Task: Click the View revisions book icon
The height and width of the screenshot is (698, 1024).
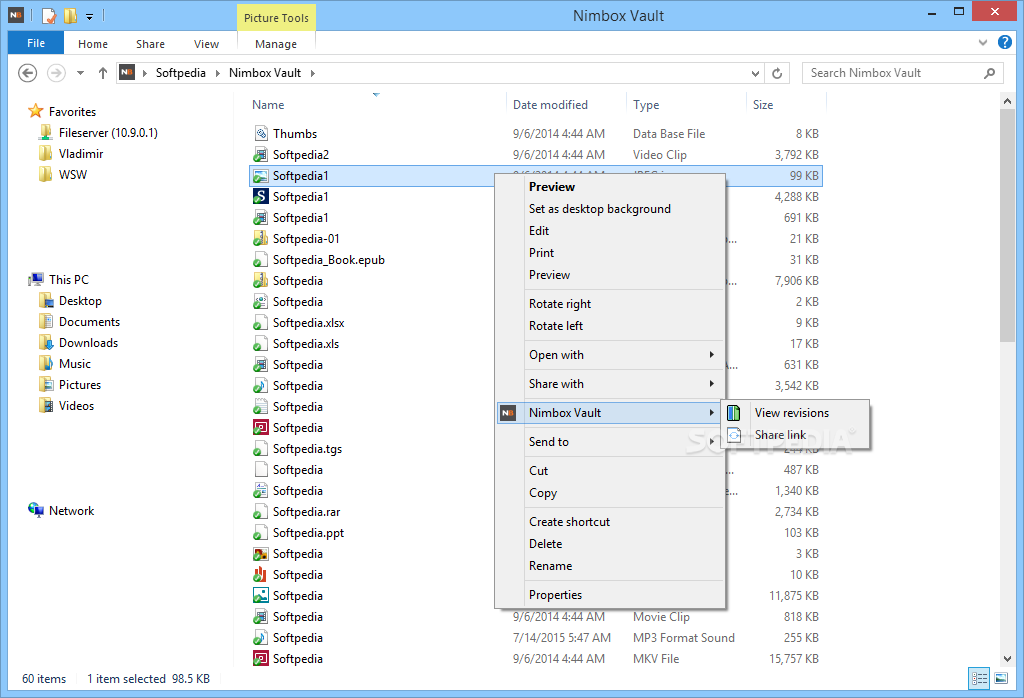Action: 734,413
